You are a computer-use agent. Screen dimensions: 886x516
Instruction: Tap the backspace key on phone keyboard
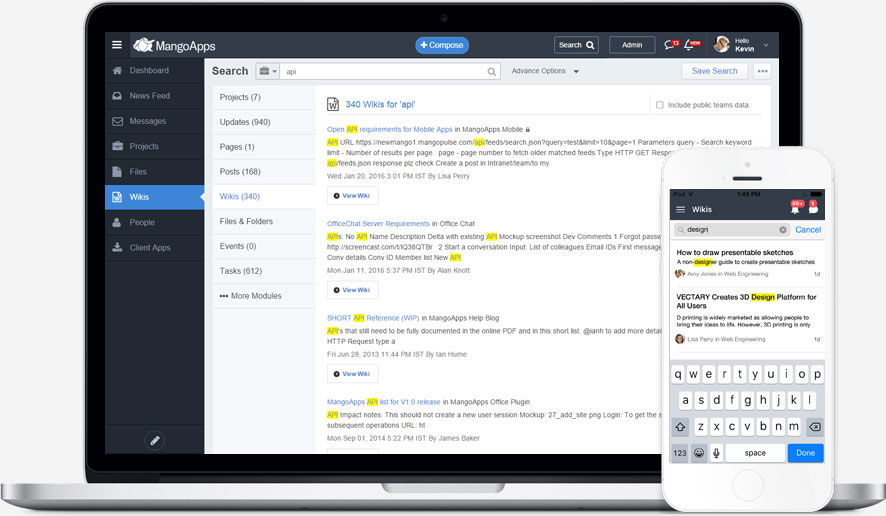coord(814,427)
